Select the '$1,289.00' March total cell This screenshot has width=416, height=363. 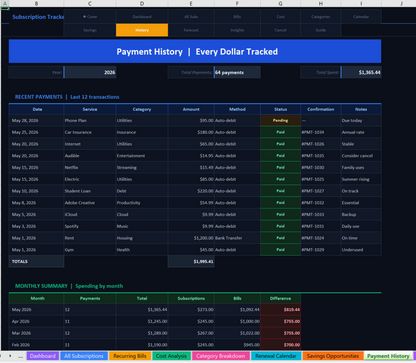click(142, 333)
